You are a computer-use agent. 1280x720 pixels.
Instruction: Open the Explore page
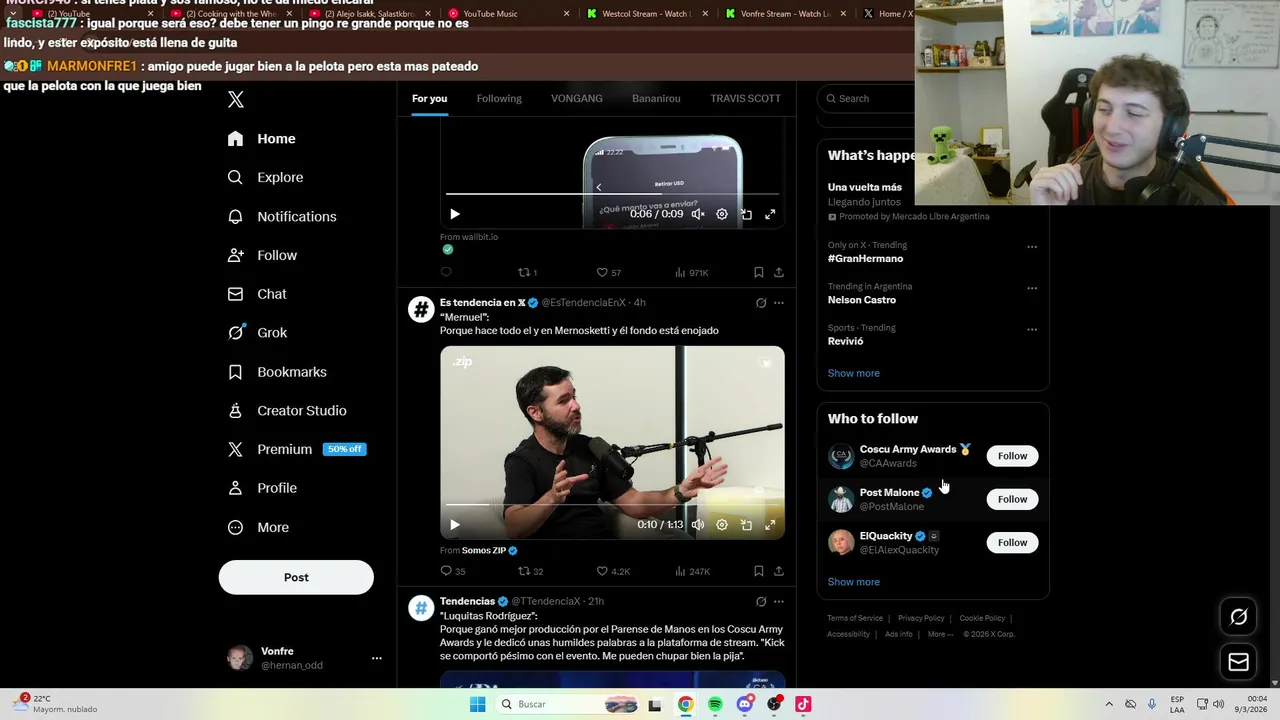pyautogui.click(x=265, y=177)
